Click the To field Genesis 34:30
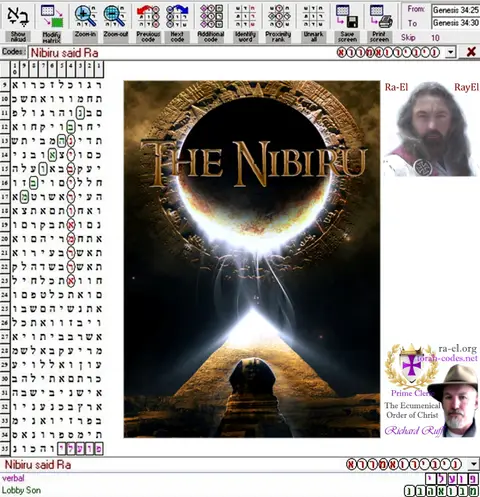Image resolution: width=480 pixels, height=497 pixels. point(455,23)
